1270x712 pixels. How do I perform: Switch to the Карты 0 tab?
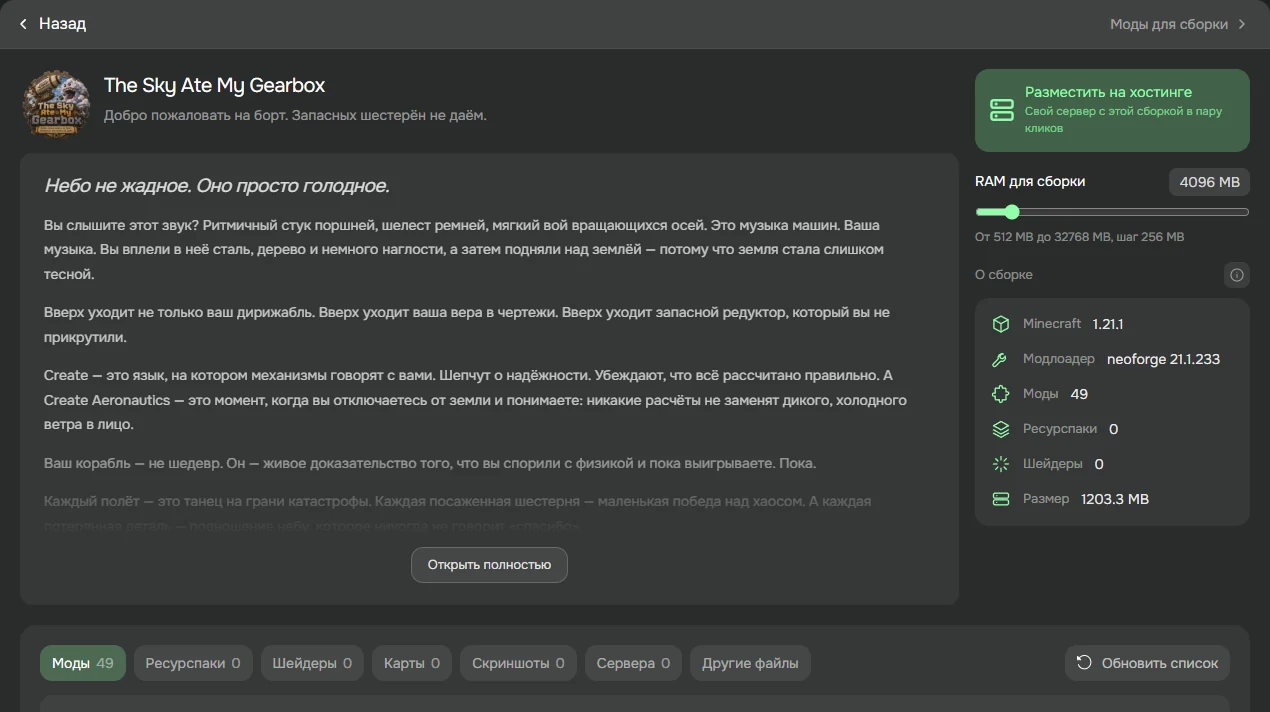[x=412, y=663]
